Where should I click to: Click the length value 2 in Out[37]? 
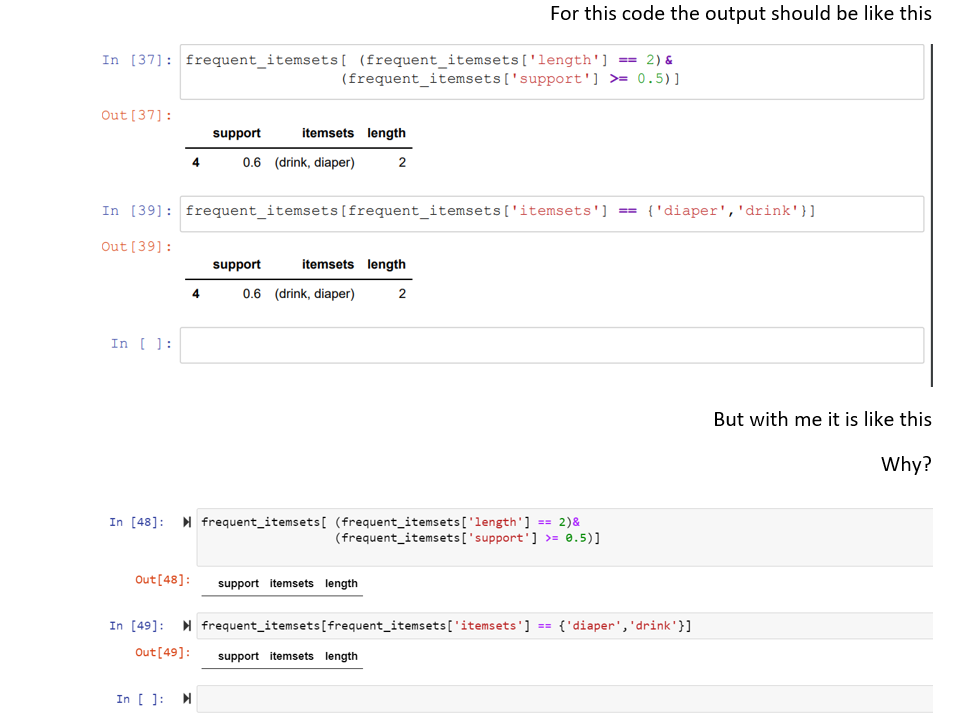(402, 163)
